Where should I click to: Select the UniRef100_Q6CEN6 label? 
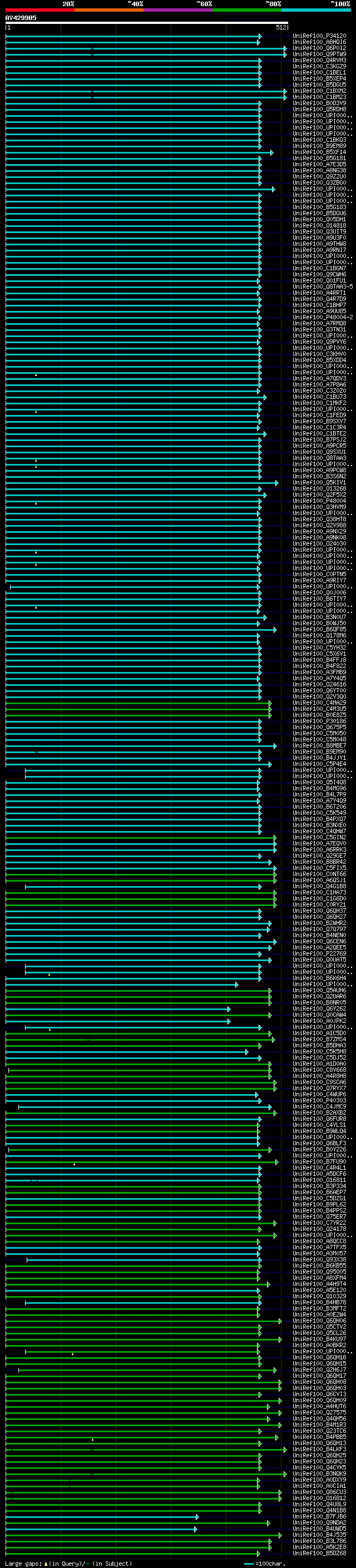coord(319,941)
